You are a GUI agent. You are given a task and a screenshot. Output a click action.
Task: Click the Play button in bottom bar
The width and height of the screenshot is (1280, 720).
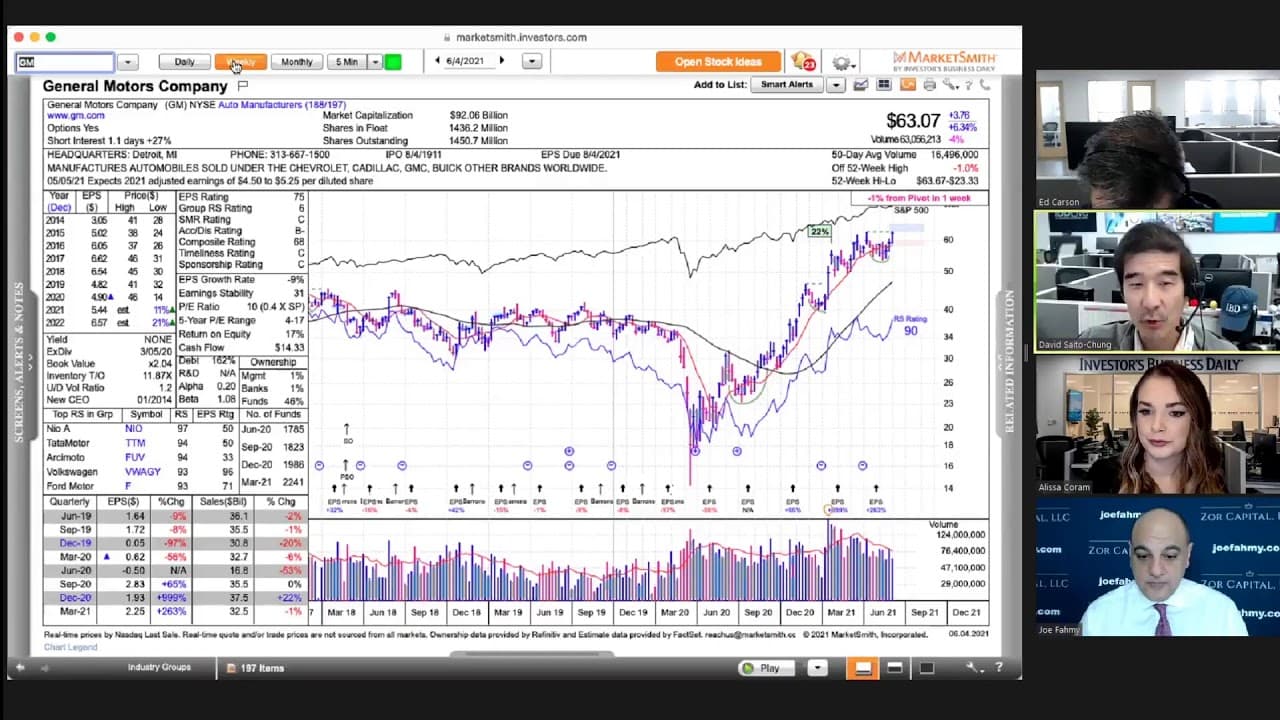pos(761,668)
